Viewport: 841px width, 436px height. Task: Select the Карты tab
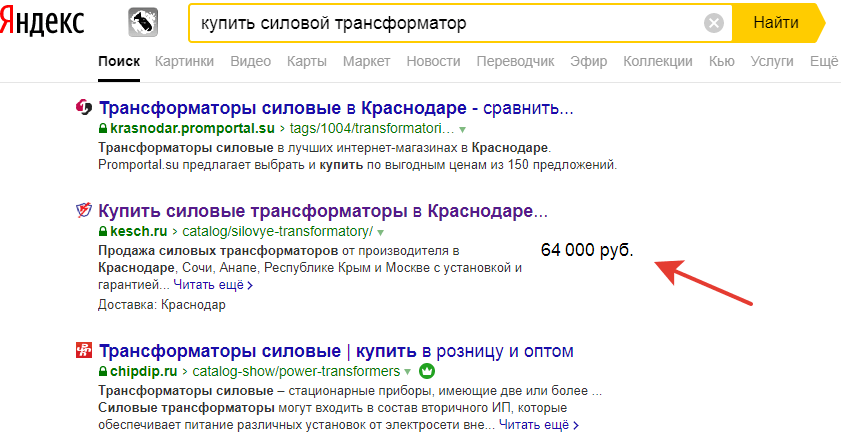pyautogui.click(x=307, y=62)
